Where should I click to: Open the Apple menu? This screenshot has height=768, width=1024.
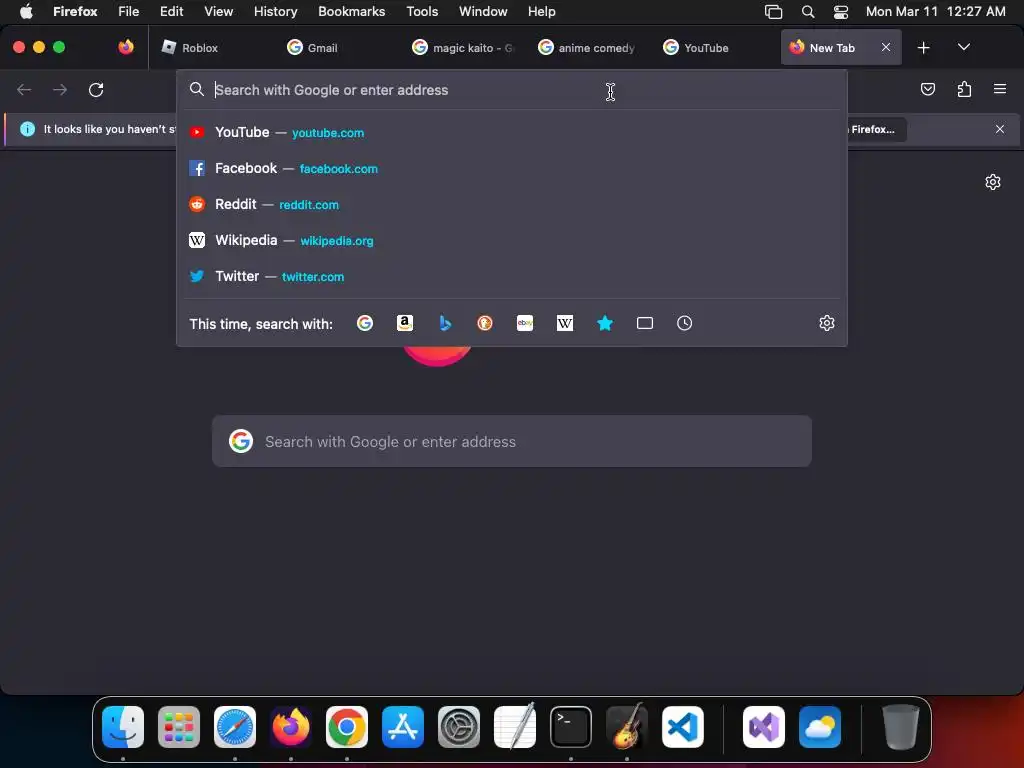click(x=26, y=11)
